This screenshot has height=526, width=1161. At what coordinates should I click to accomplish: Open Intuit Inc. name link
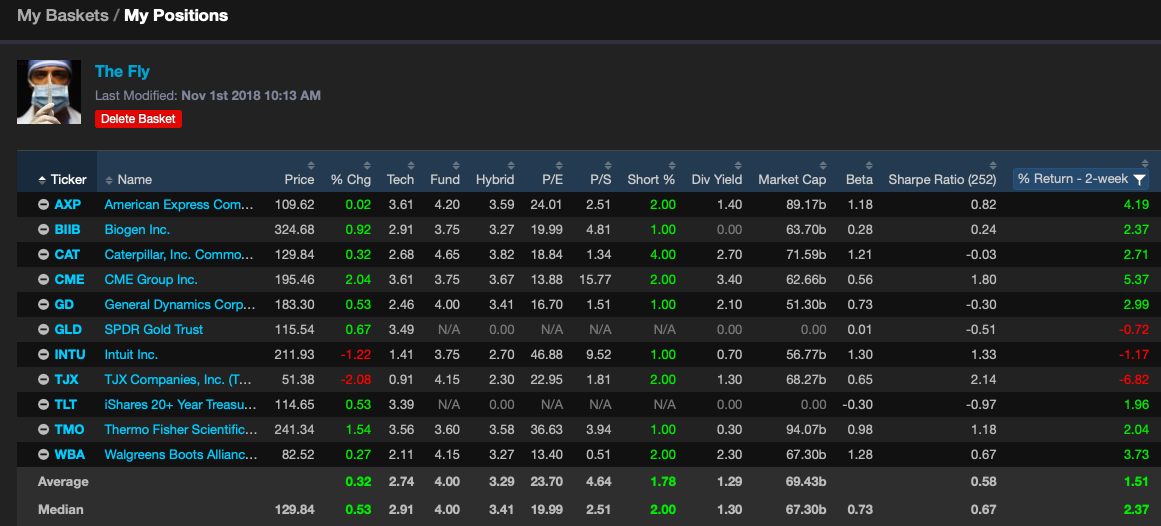131,355
